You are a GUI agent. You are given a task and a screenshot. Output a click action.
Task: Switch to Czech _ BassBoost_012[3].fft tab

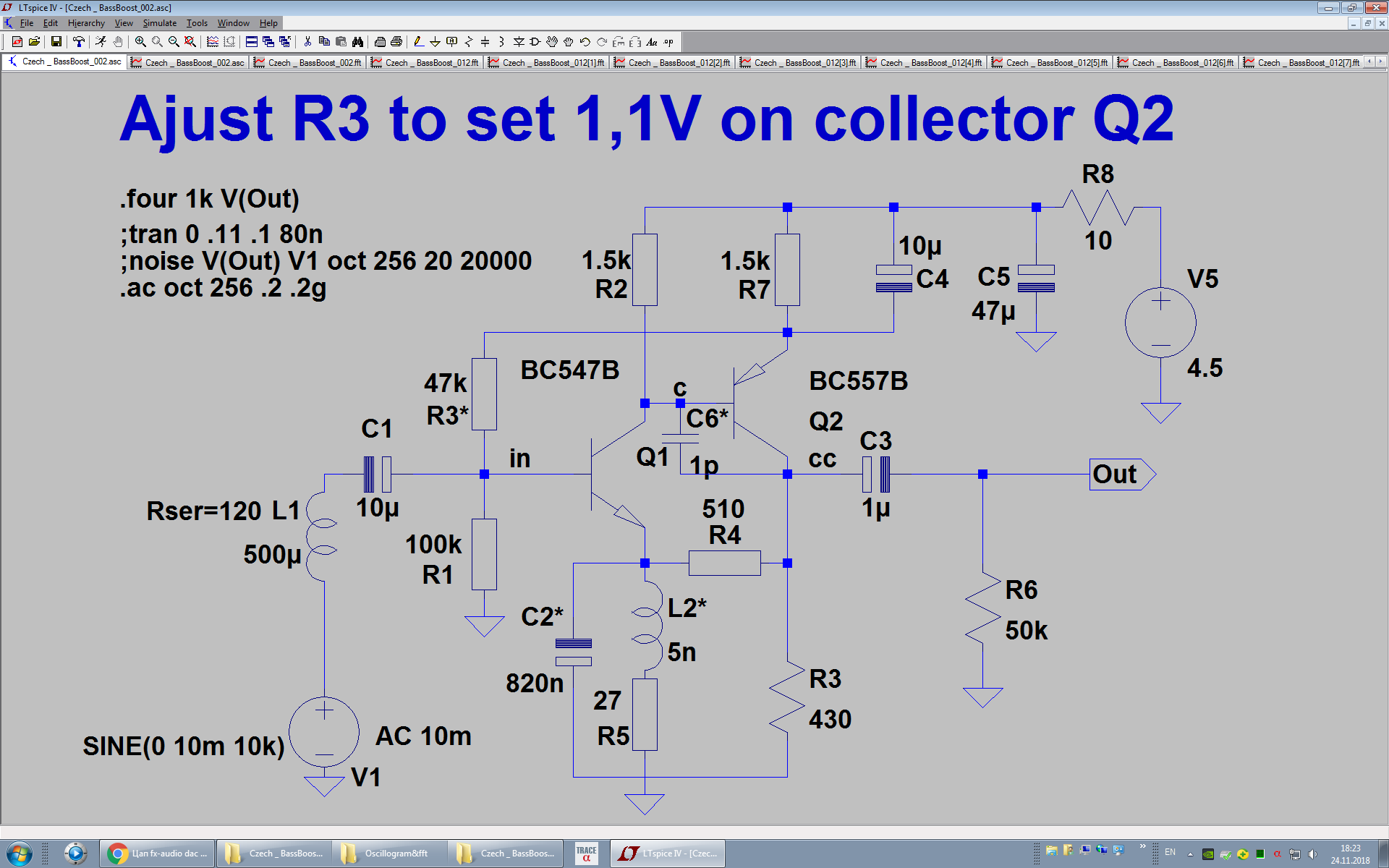798,63
